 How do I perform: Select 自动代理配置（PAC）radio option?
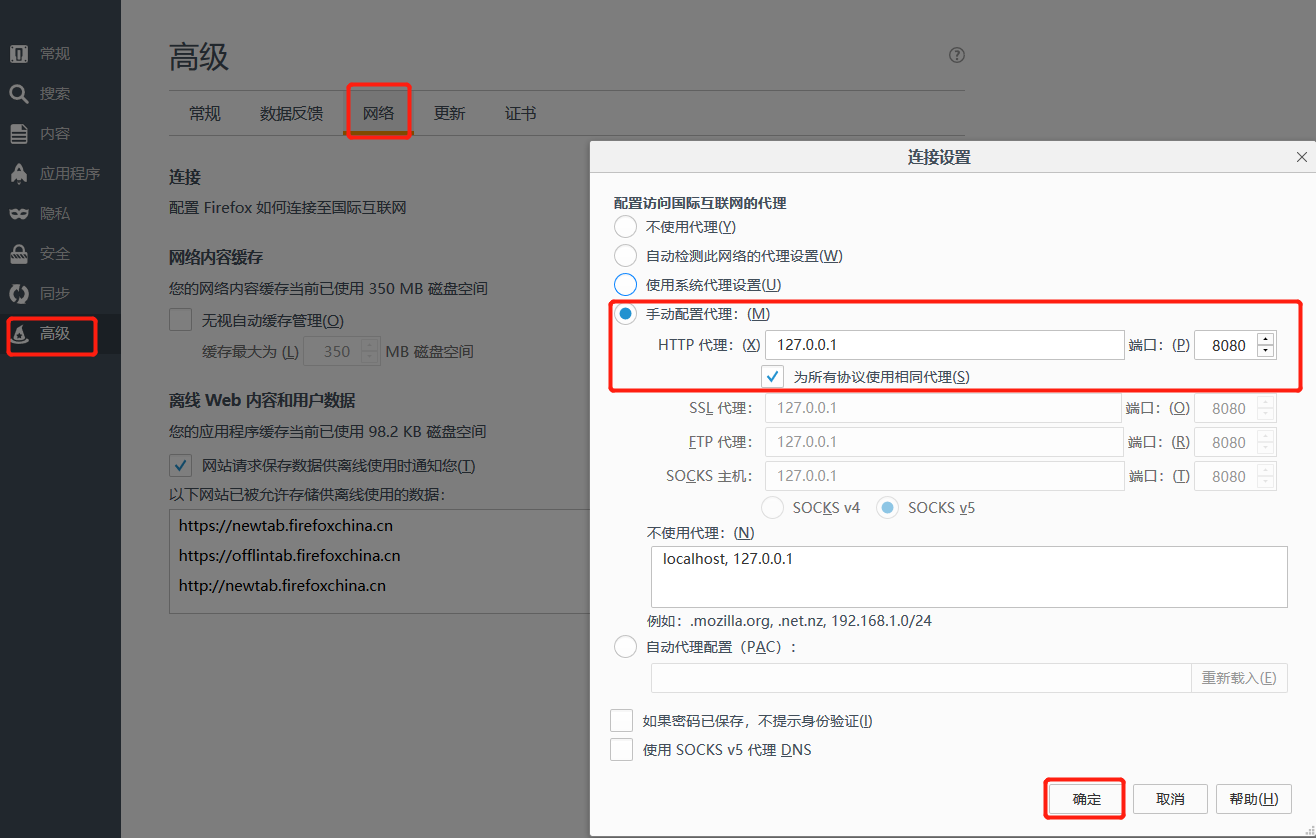coord(625,647)
